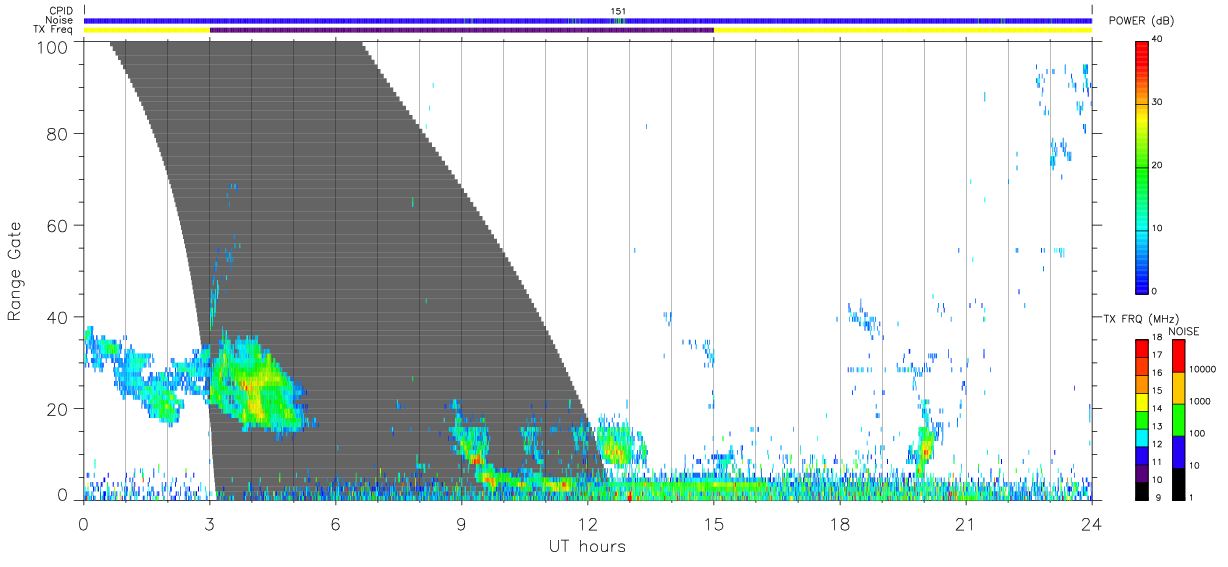Select the 10 label on TX FRQ scale
Viewport: 1228px width, 567px height.
click(x=1156, y=479)
